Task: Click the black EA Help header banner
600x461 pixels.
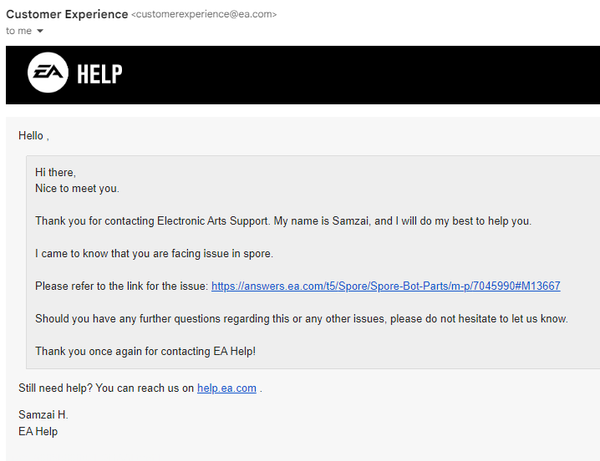Action: tap(303, 75)
